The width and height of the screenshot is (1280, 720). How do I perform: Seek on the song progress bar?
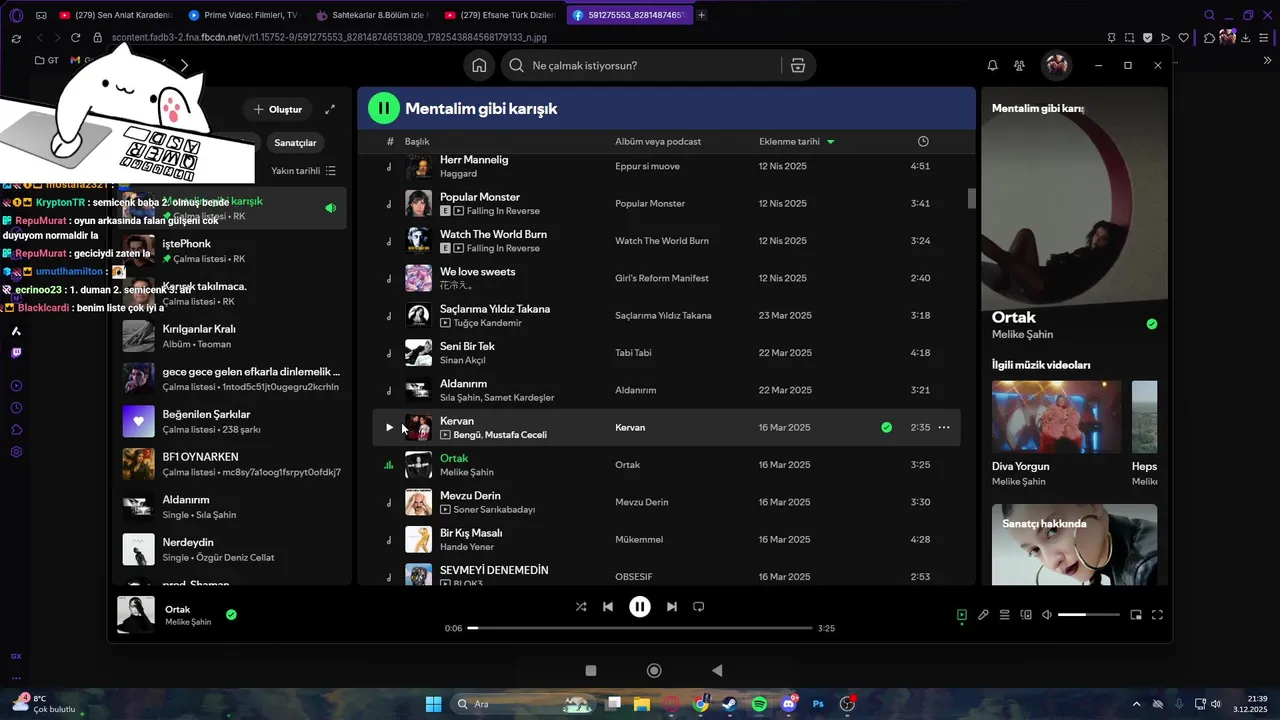640,628
